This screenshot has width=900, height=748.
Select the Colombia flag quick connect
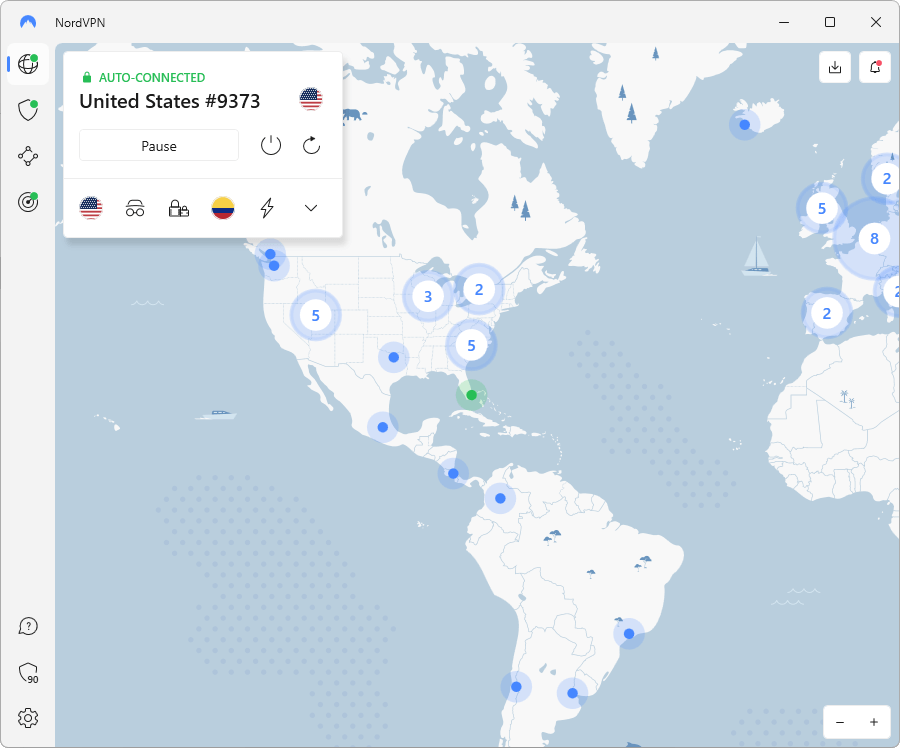[x=223, y=208]
